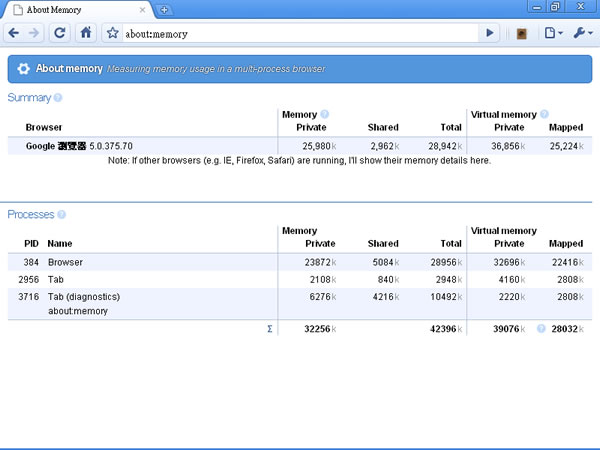Screen dimensions: 600x450
Task: Click the gear icon in About memory banner
Action: (23, 69)
